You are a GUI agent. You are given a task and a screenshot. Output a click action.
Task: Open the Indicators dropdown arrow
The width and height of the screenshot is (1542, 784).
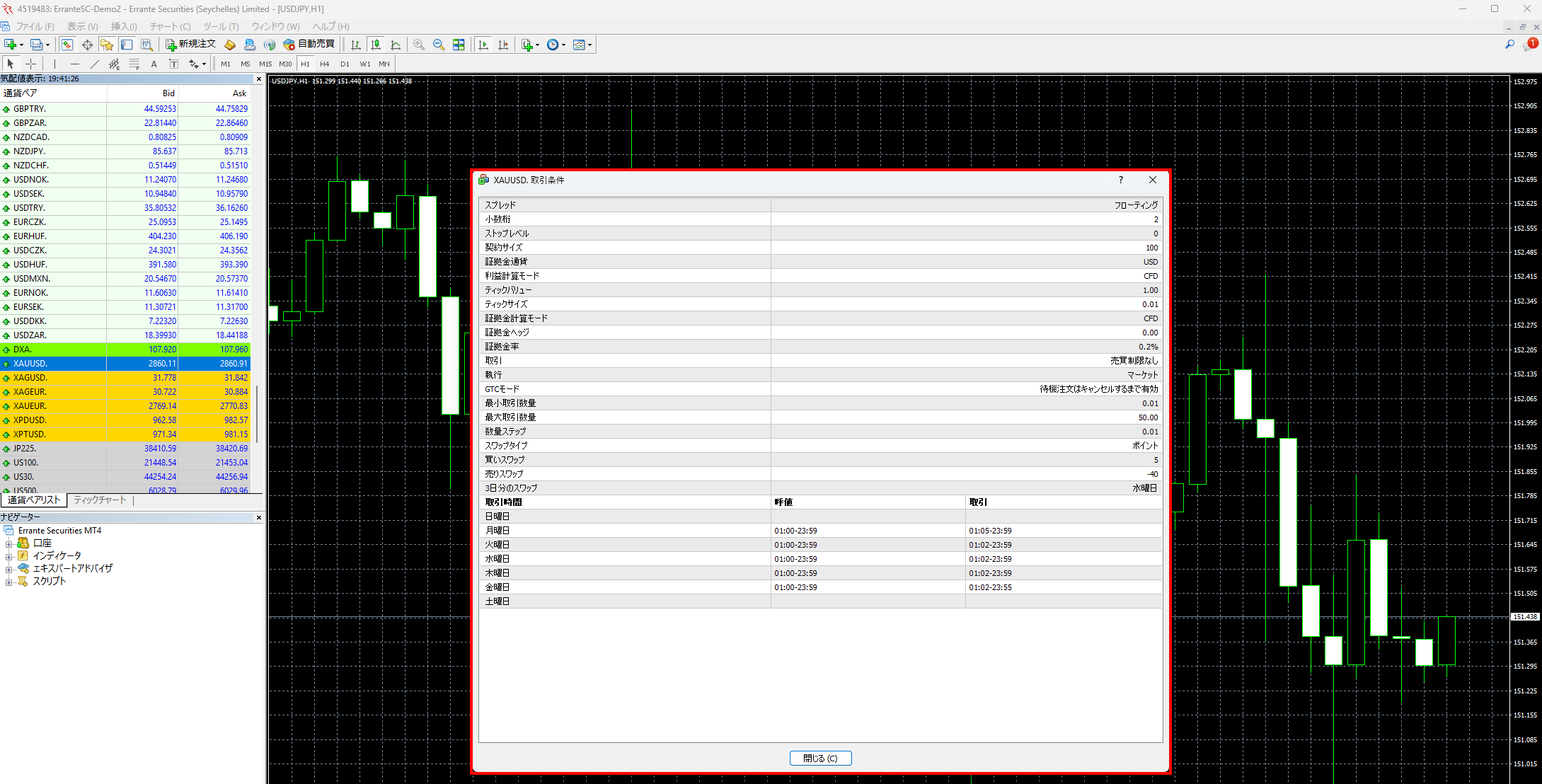pyautogui.click(x=537, y=45)
